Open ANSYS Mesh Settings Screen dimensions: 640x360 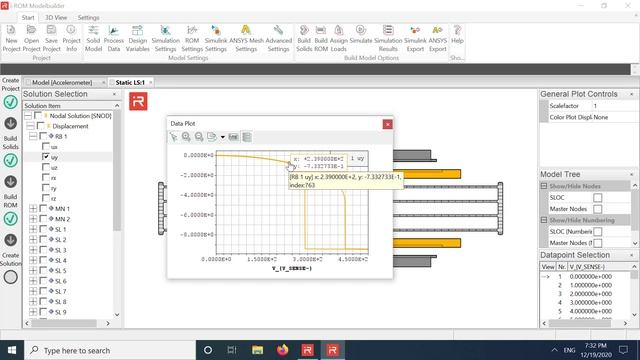click(x=246, y=39)
